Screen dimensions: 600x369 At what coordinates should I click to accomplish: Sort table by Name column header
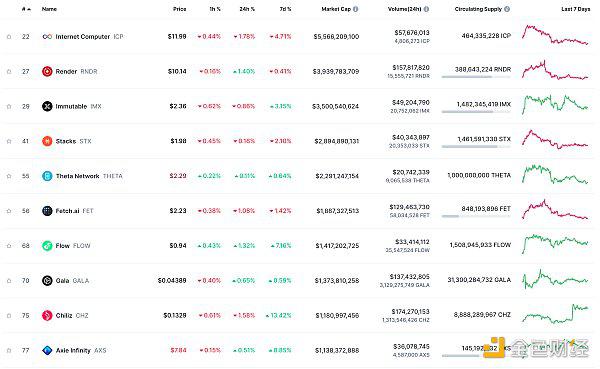tap(49, 9)
